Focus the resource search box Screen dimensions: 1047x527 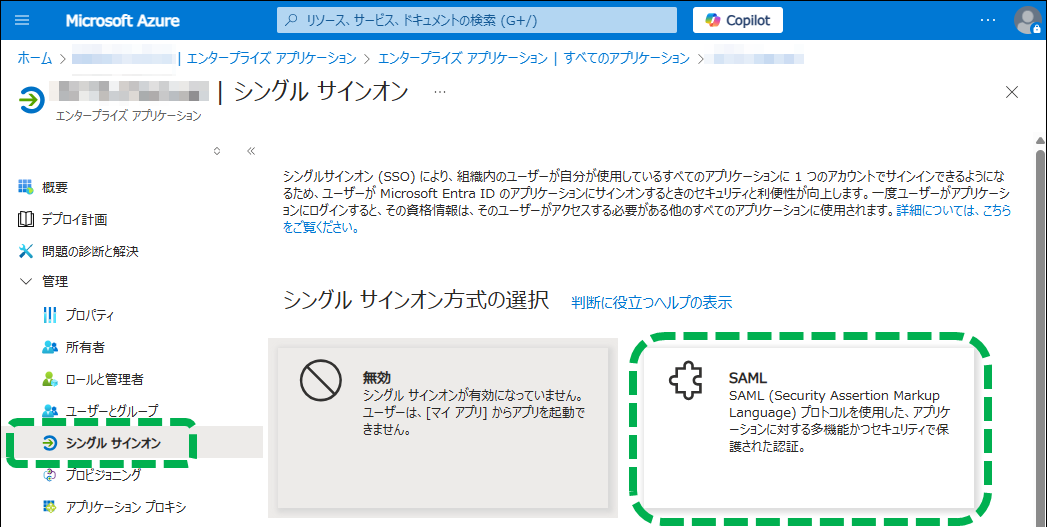point(477,20)
